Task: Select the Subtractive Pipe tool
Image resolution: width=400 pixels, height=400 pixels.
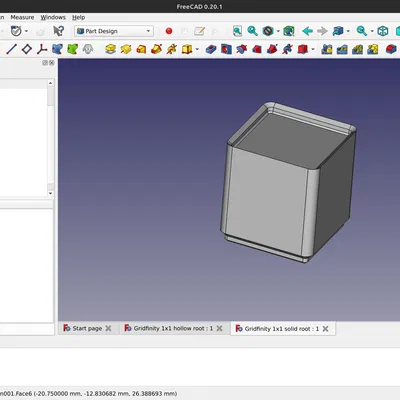Action: point(272,49)
